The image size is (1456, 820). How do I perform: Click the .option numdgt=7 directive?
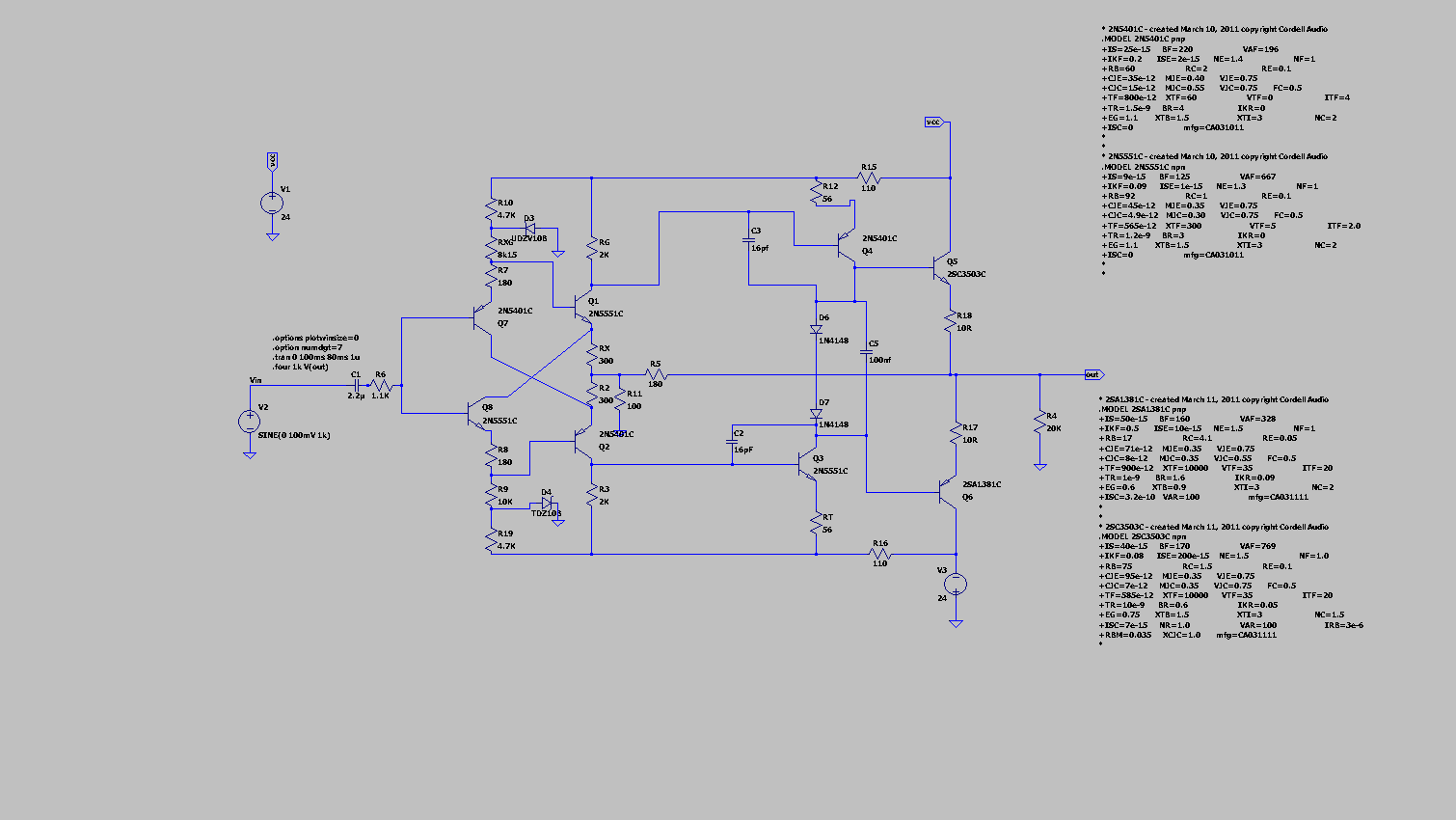pos(307,347)
